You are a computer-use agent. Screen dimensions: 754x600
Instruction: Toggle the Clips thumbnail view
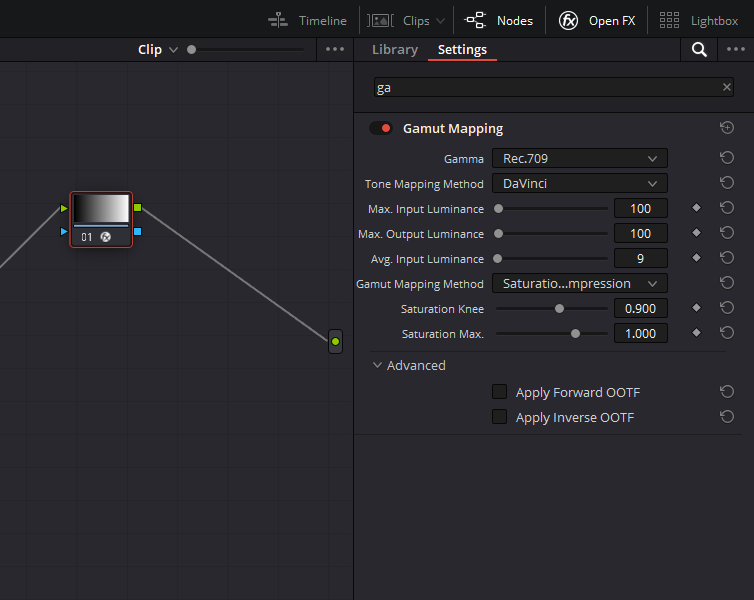click(x=398, y=21)
